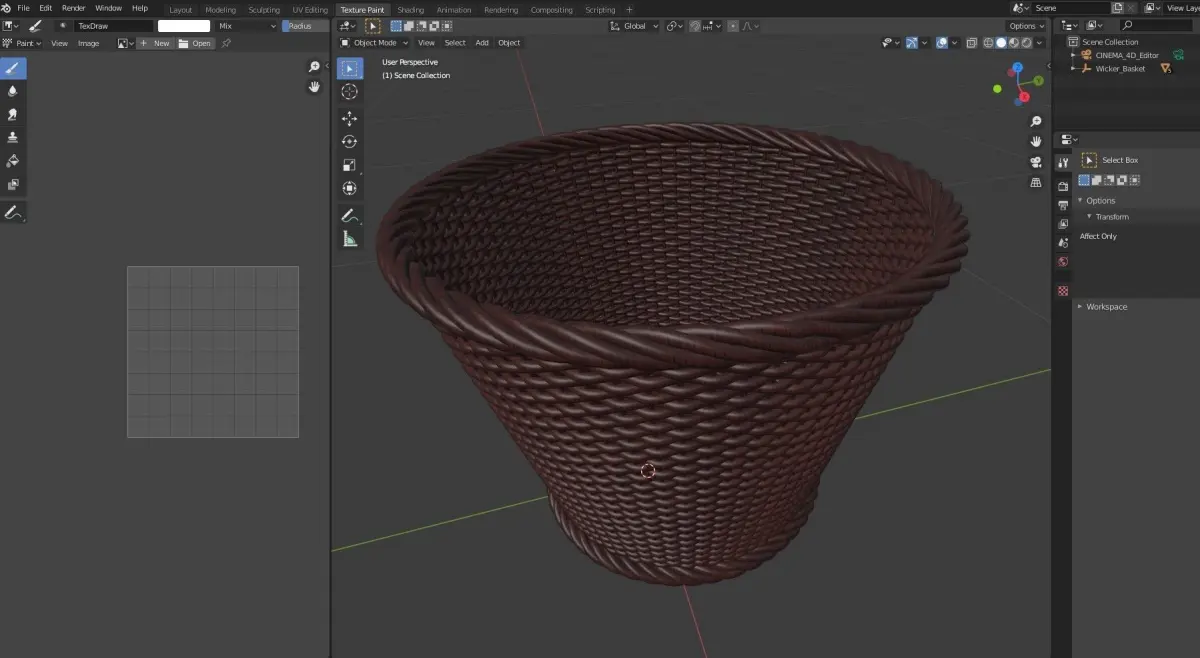Activate the Select Box tool in 3D viewport
The height and width of the screenshot is (658, 1200).
coord(349,68)
